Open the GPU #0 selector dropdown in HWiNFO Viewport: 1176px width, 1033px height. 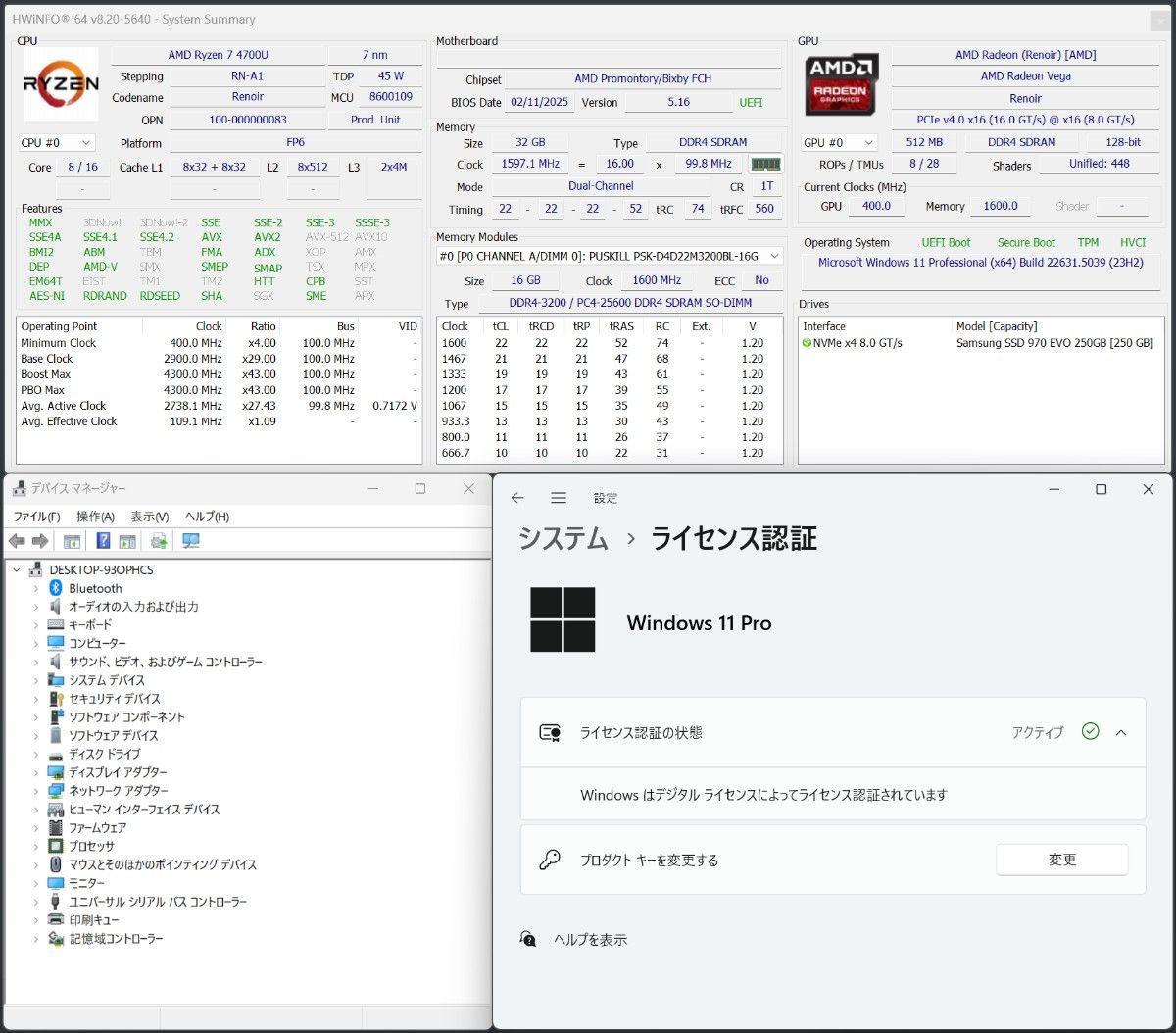839,142
